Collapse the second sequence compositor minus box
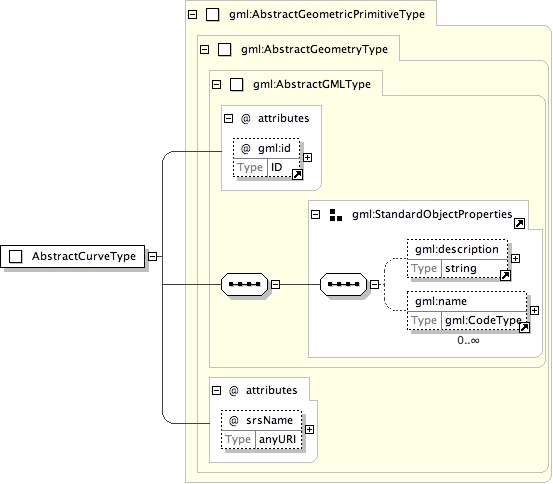 point(375,284)
